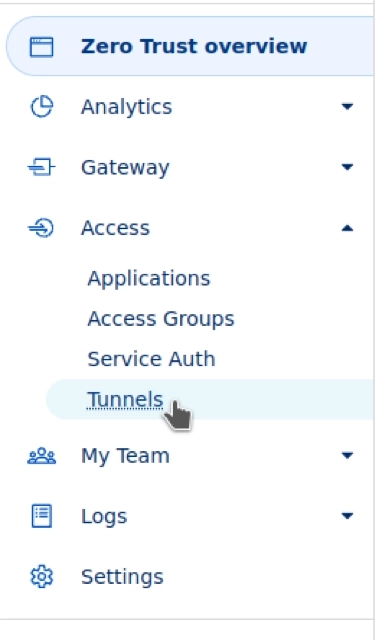Click the My Team people icon
Image resolution: width=391 pixels, height=640 pixels.
42,456
